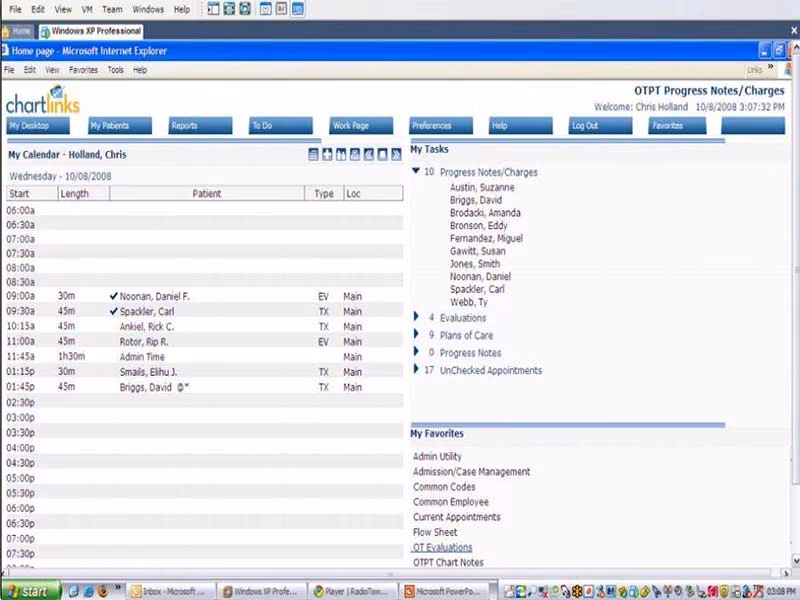Expand the Evaluations task group
800x600 pixels.
pos(416,317)
